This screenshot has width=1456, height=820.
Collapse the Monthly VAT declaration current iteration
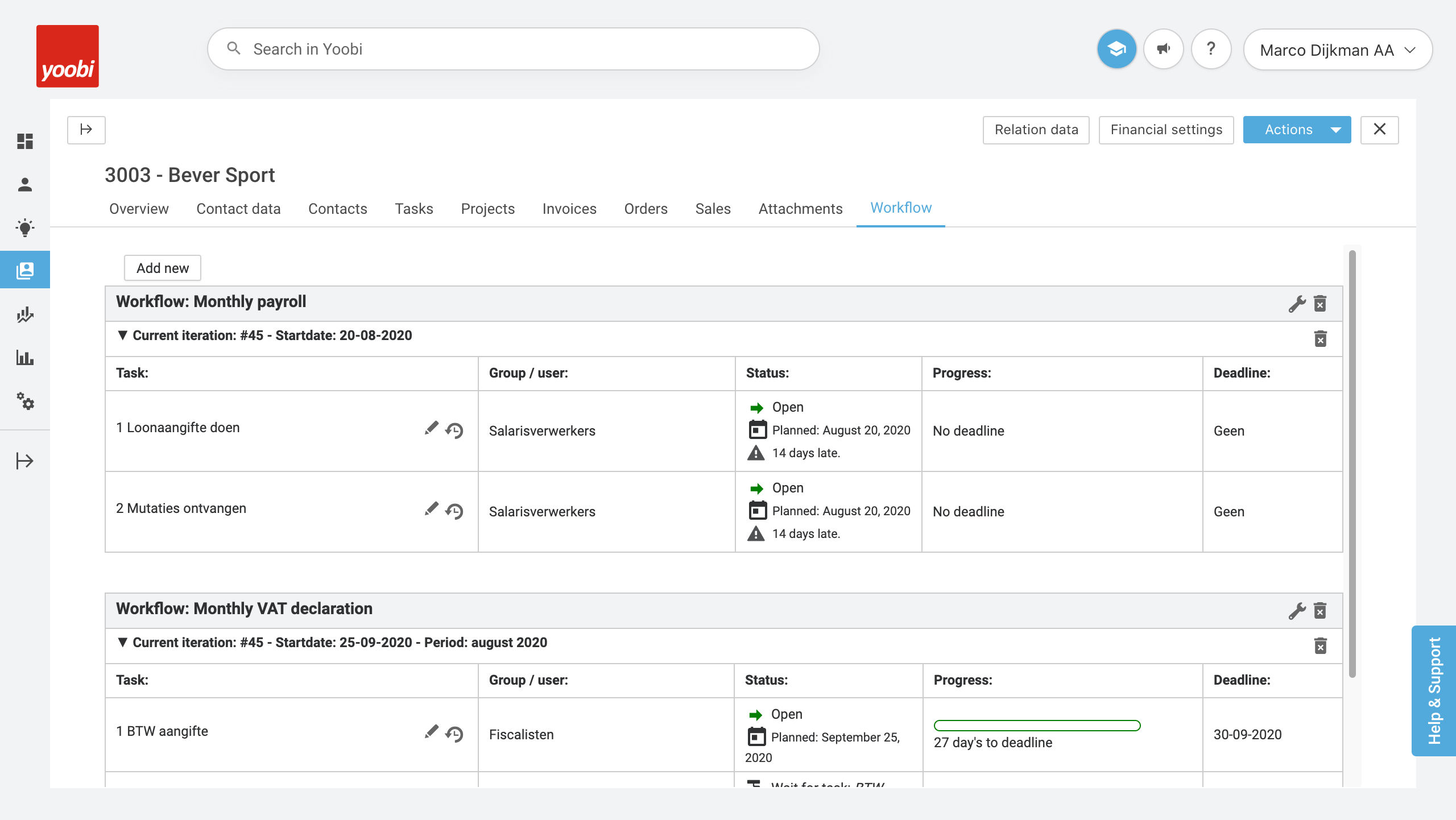pyautogui.click(x=122, y=642)
